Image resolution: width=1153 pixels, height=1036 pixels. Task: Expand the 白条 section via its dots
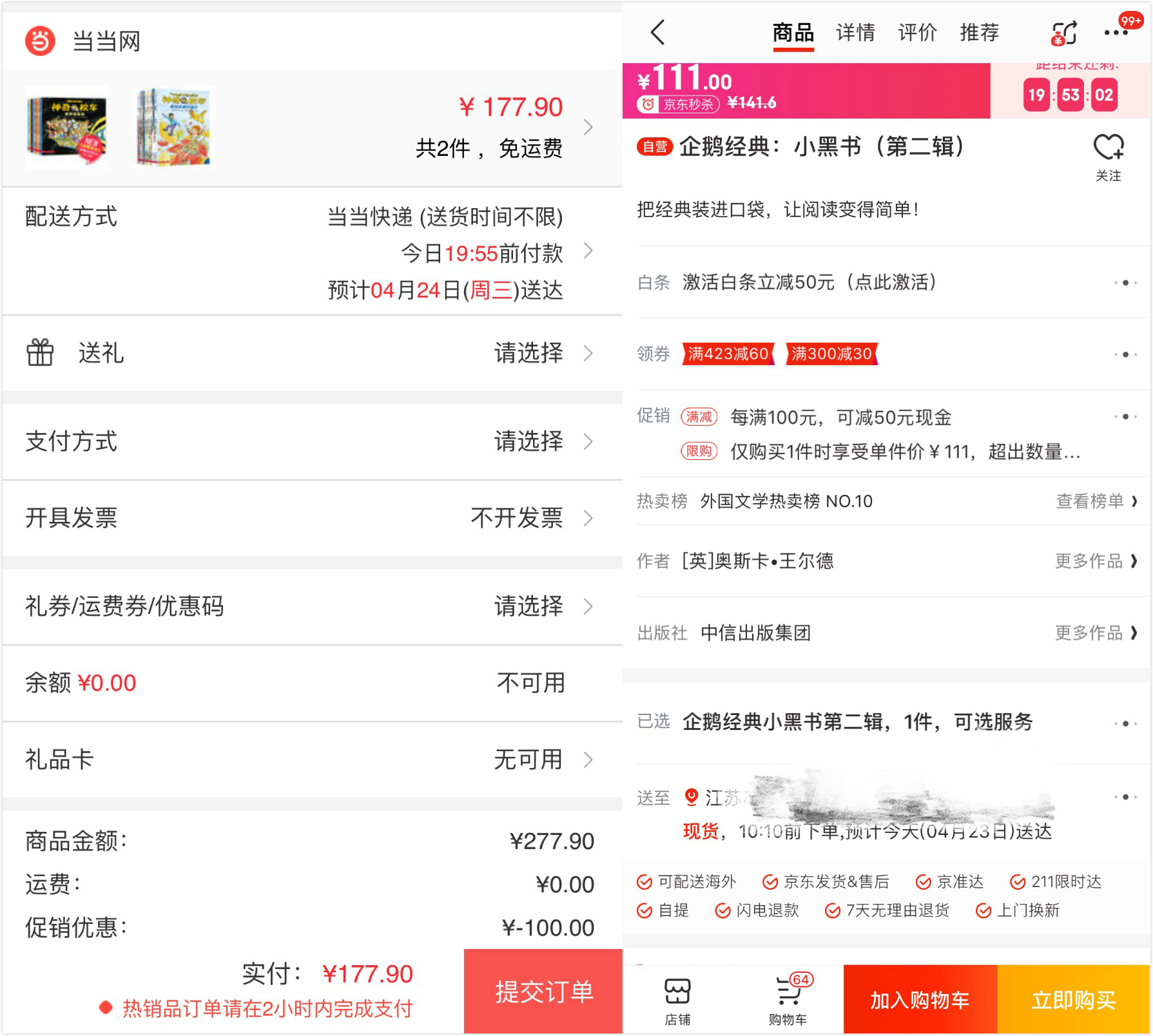pos(1125,282)
